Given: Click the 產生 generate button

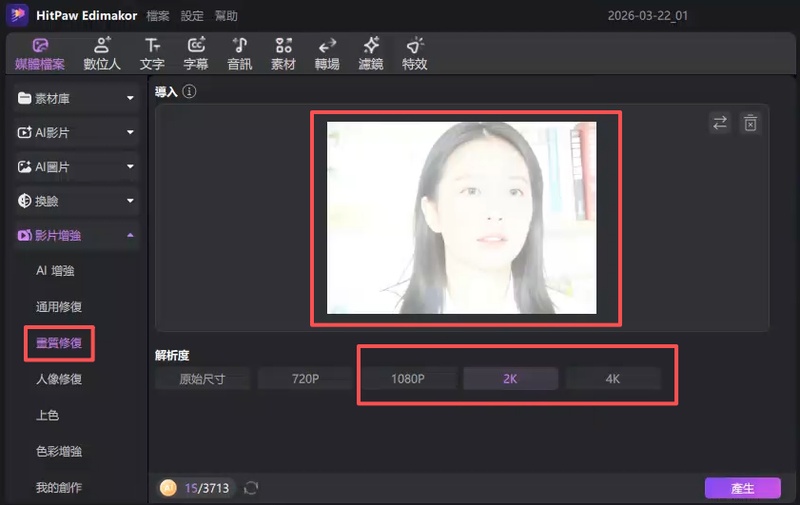Looking at the screenshot, I should tap(742, 488).
